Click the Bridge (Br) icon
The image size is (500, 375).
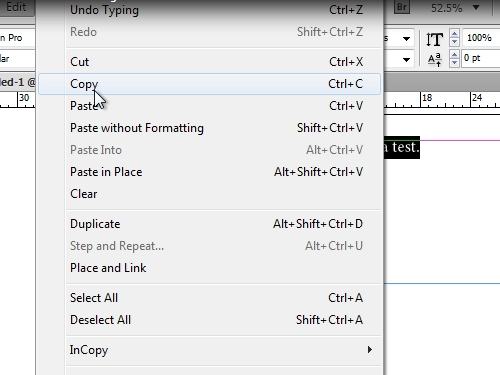point(402,7)
